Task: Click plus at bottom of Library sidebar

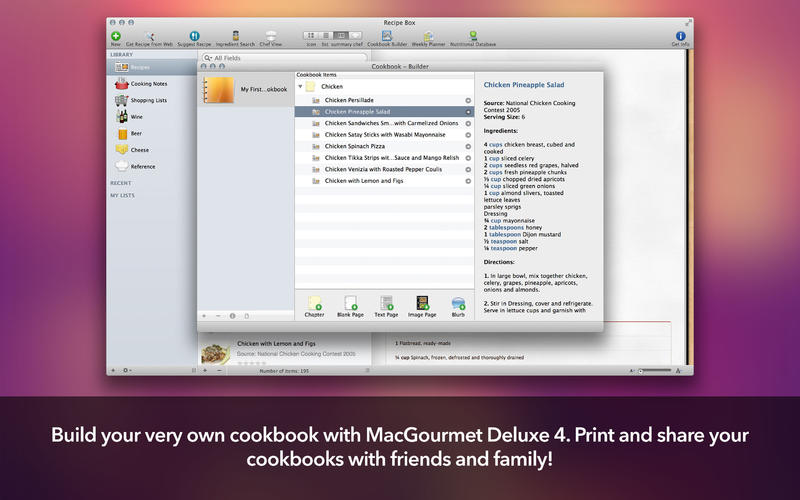Action: [113, 370]
